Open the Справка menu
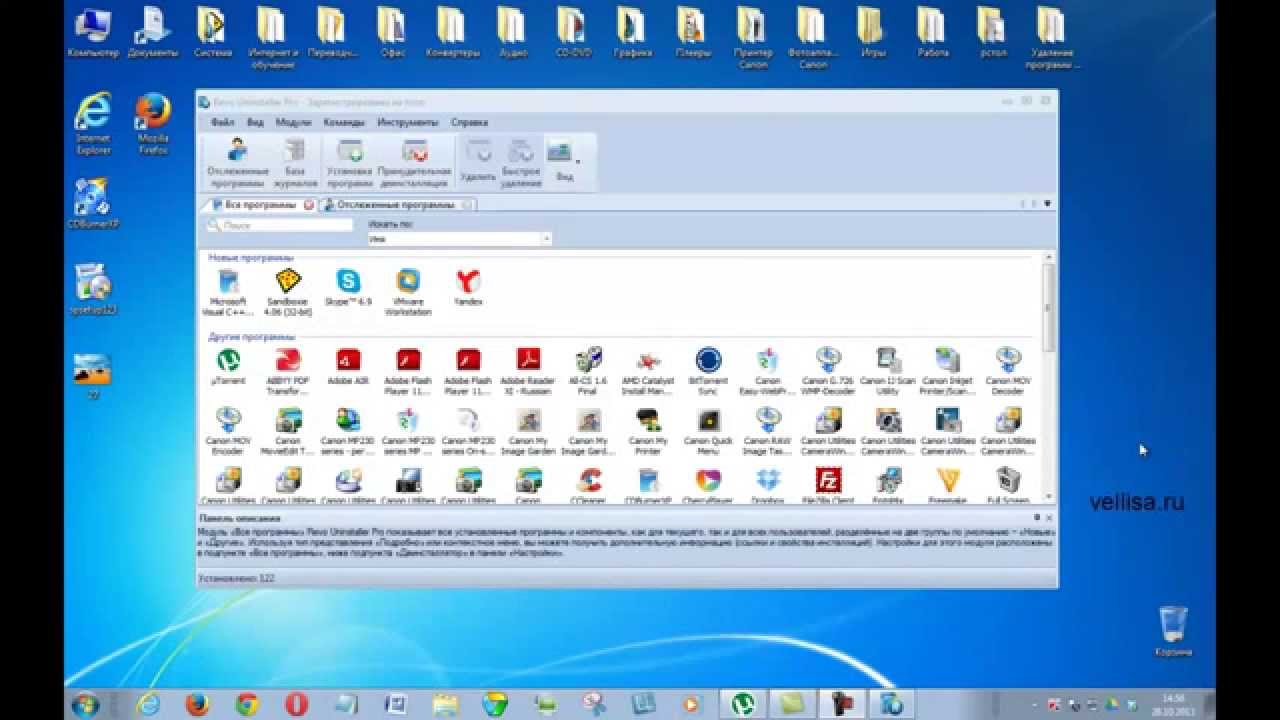The height and width of the screenshot is (720, 1280). click(469, 122)
